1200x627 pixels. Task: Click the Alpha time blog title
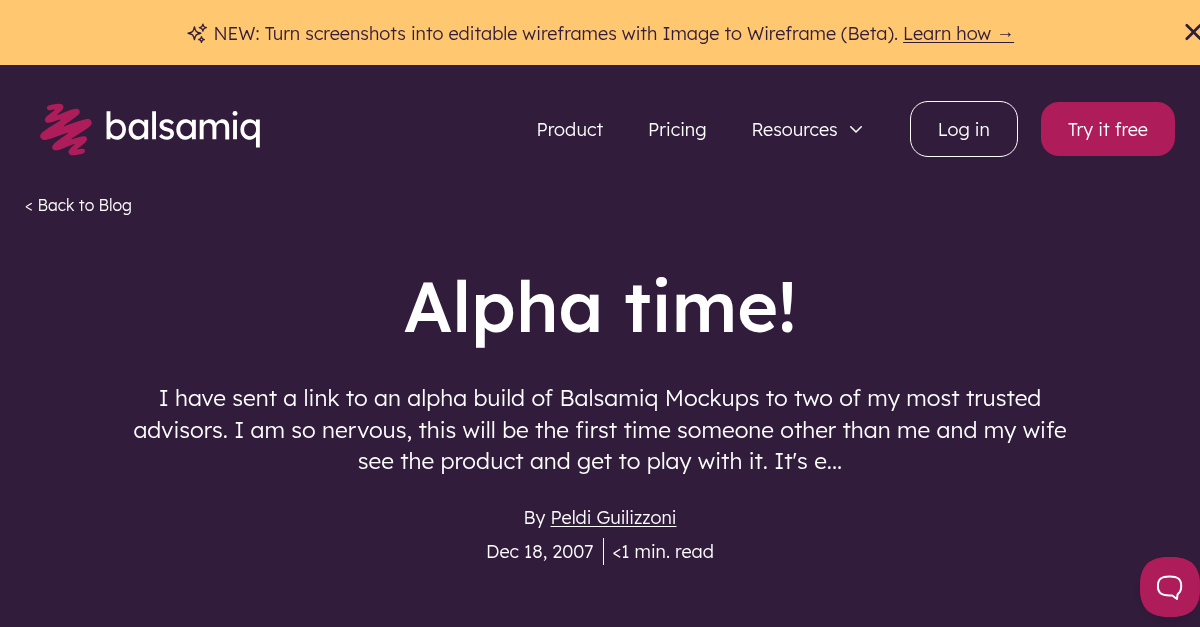[600, 309]
